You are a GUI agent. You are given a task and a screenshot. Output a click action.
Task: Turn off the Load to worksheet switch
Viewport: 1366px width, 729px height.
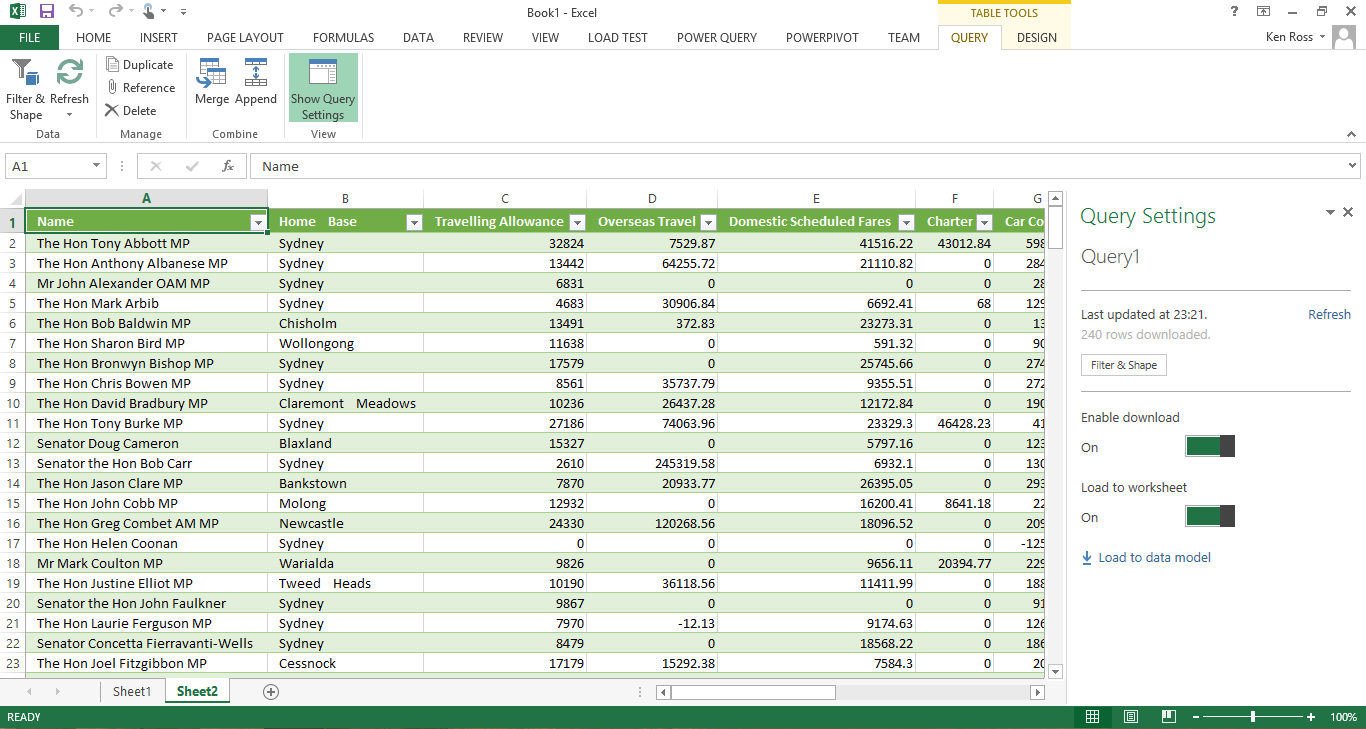tap(1210, 516)
